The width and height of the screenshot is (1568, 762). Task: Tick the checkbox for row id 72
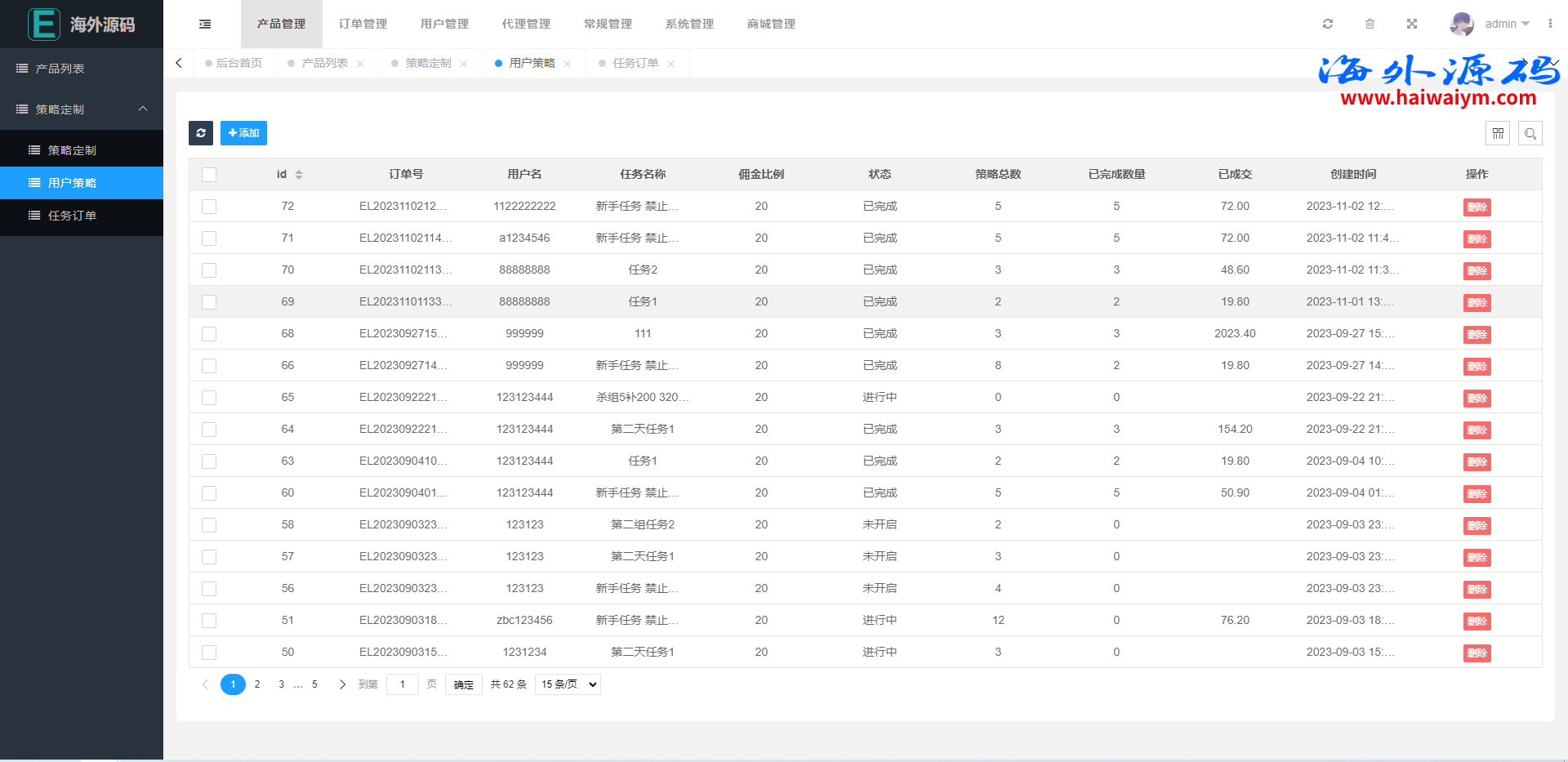209,207
